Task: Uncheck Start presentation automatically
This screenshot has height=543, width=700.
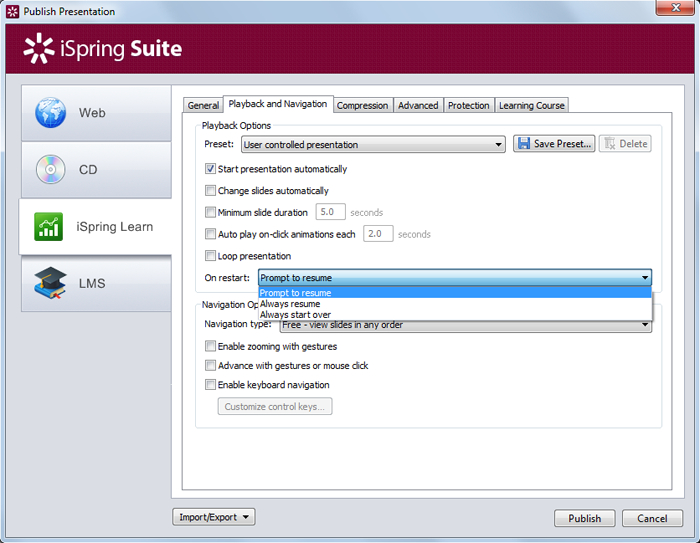Action: [210, 169]
